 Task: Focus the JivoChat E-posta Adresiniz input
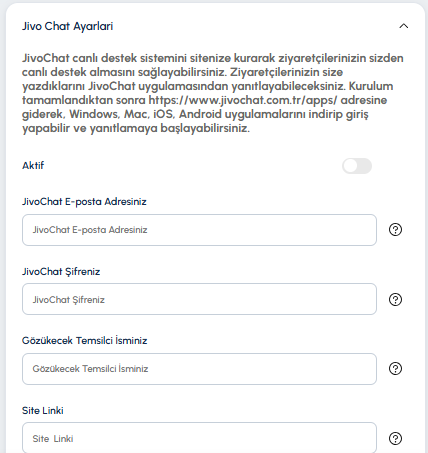[199, 230]
